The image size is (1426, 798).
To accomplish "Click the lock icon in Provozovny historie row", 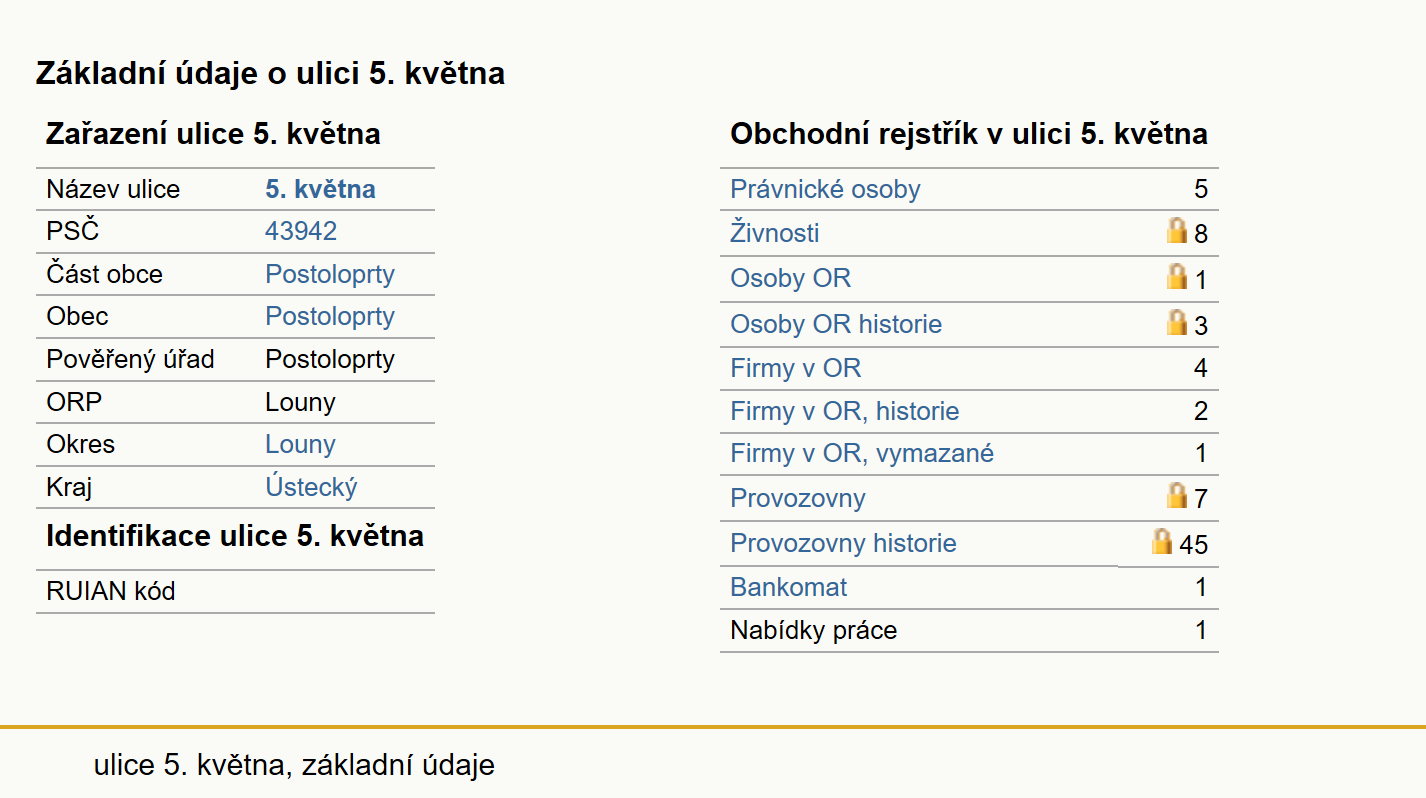I will click(x=1161, y=541).
